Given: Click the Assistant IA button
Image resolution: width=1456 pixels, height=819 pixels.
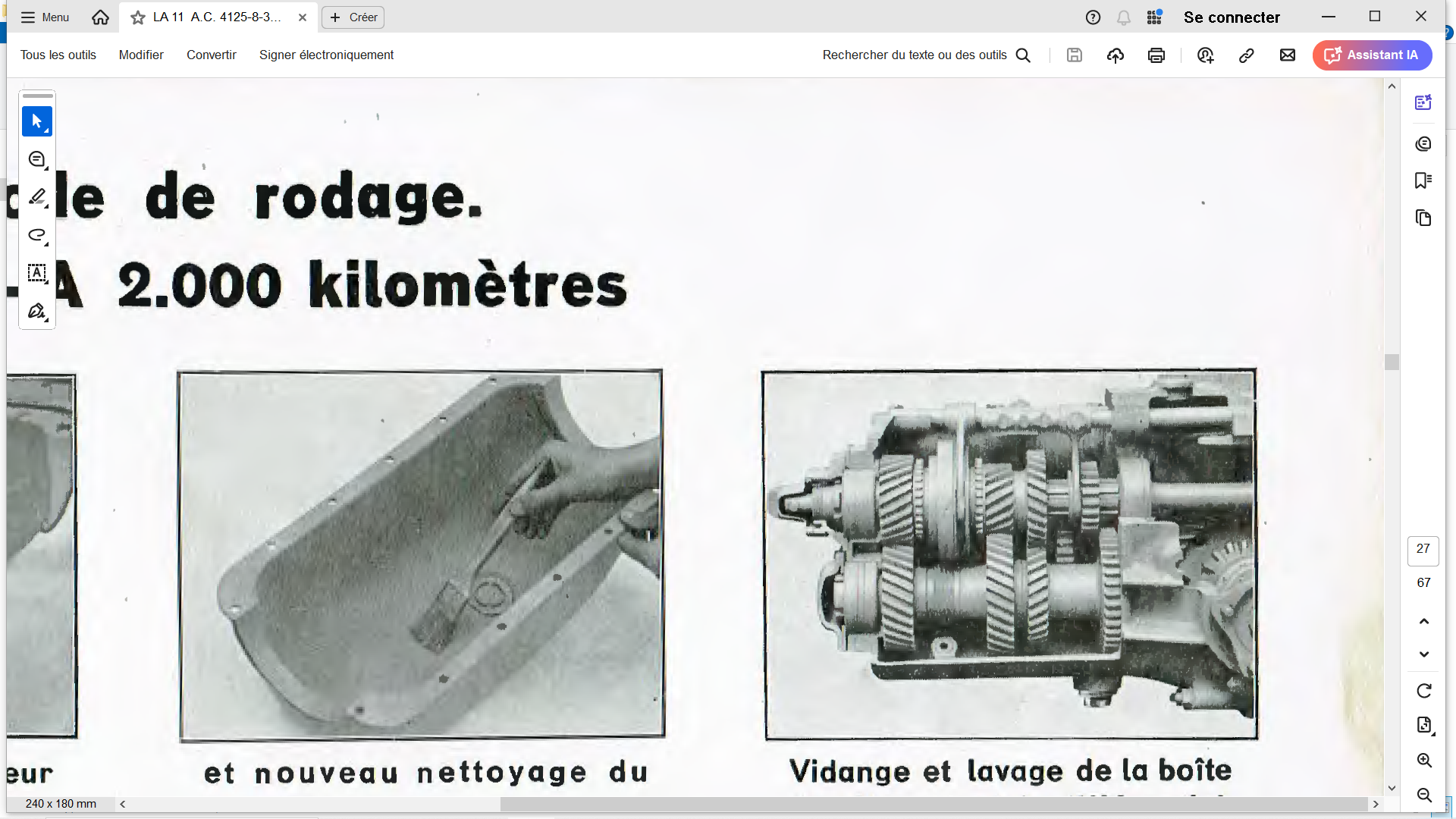Looking at the screenshot, I should (1371, 55).
